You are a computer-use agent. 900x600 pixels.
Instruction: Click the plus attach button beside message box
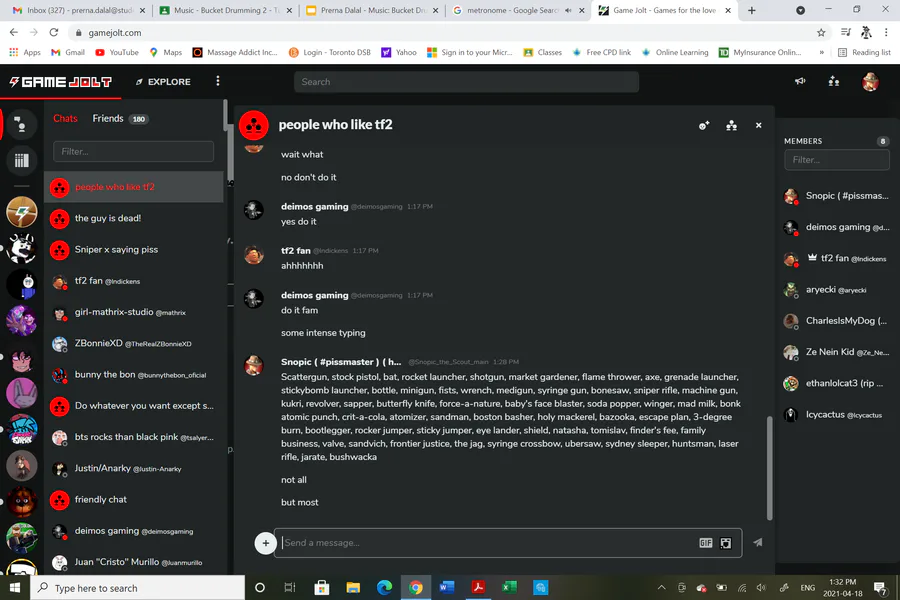click(x=265, y=543)
